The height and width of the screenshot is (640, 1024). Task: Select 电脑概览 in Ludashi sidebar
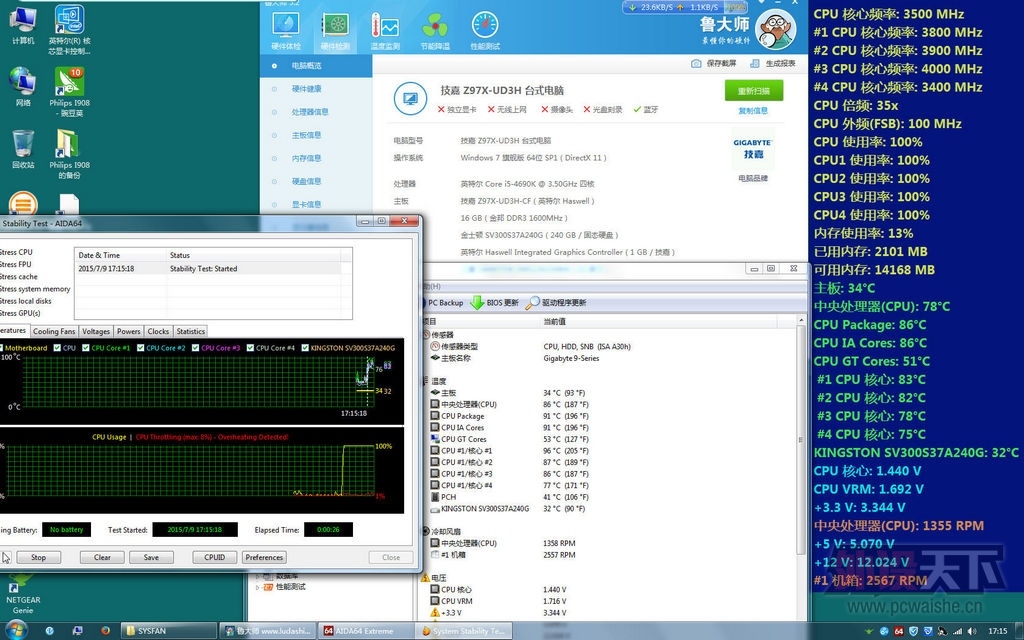[316, 66]
